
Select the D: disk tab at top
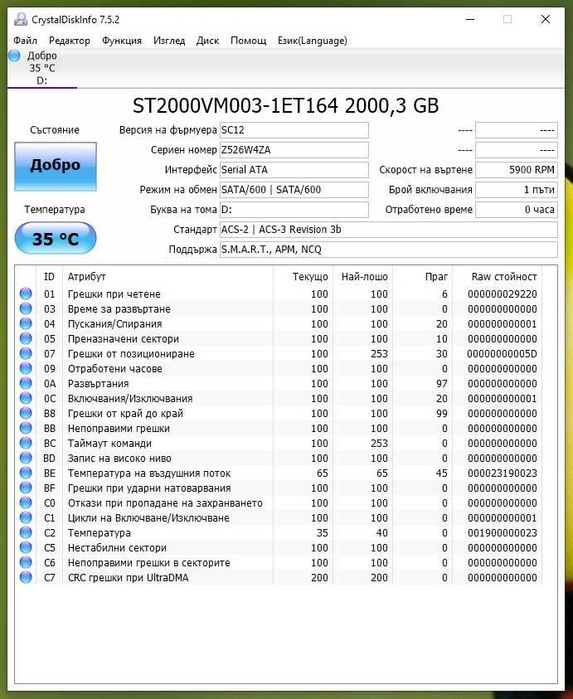pos(42,68)
